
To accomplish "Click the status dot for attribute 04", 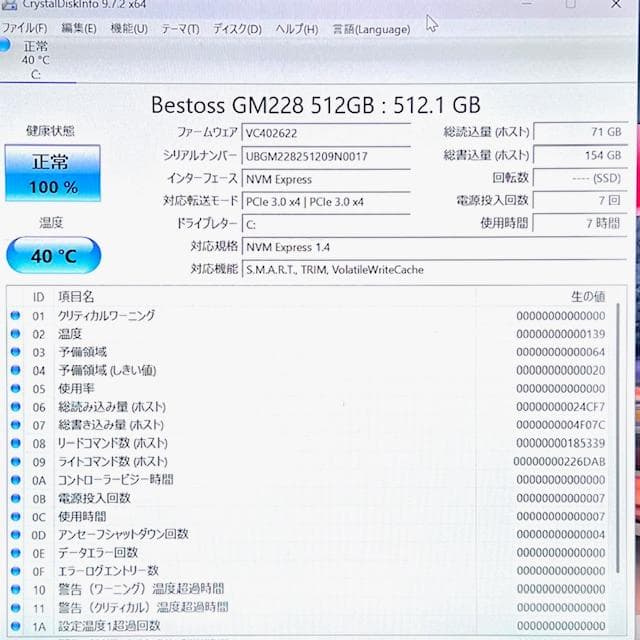I will click(x=16, y=370).
